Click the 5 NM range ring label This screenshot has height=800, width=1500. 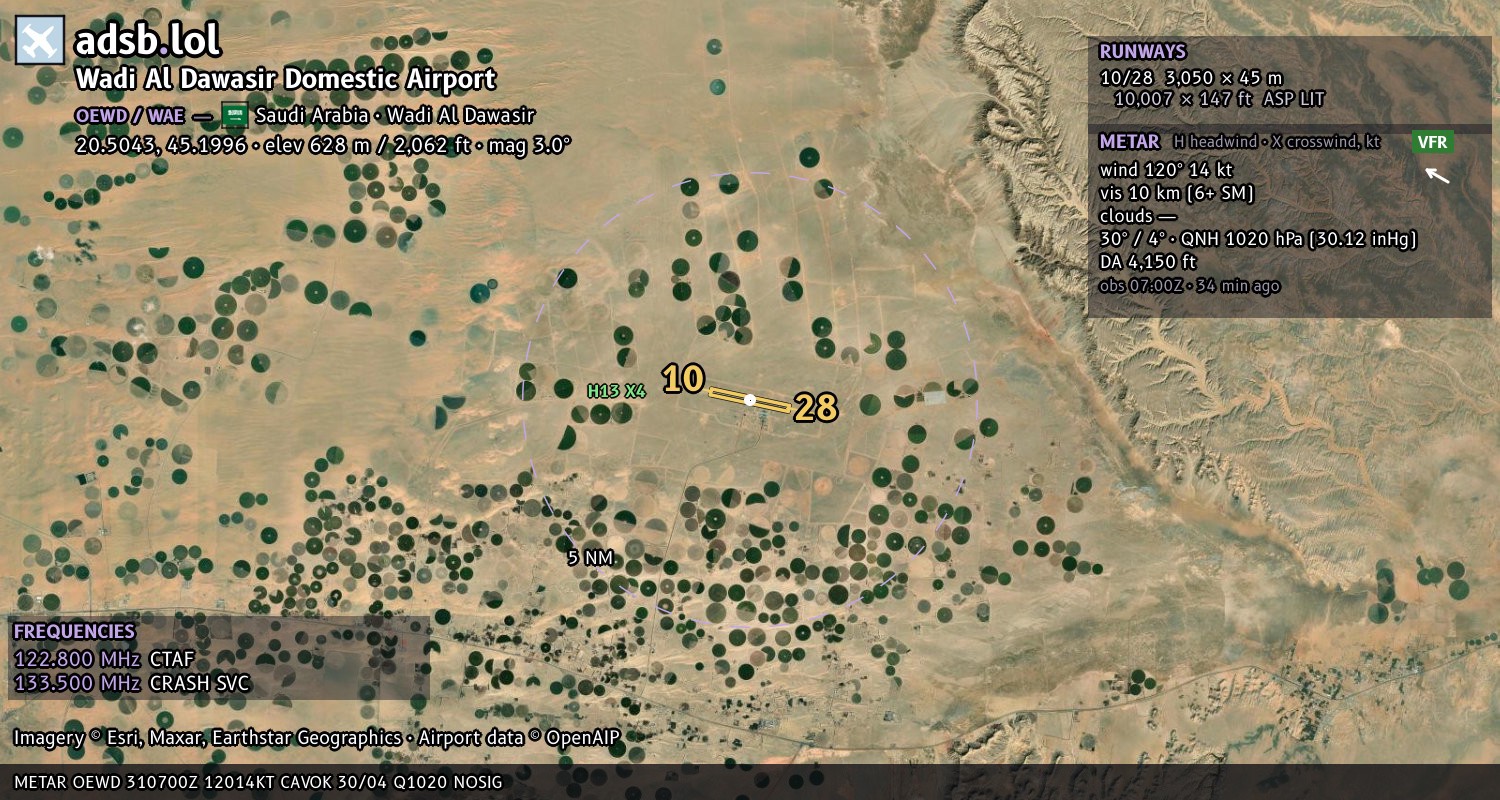(590, 558)
